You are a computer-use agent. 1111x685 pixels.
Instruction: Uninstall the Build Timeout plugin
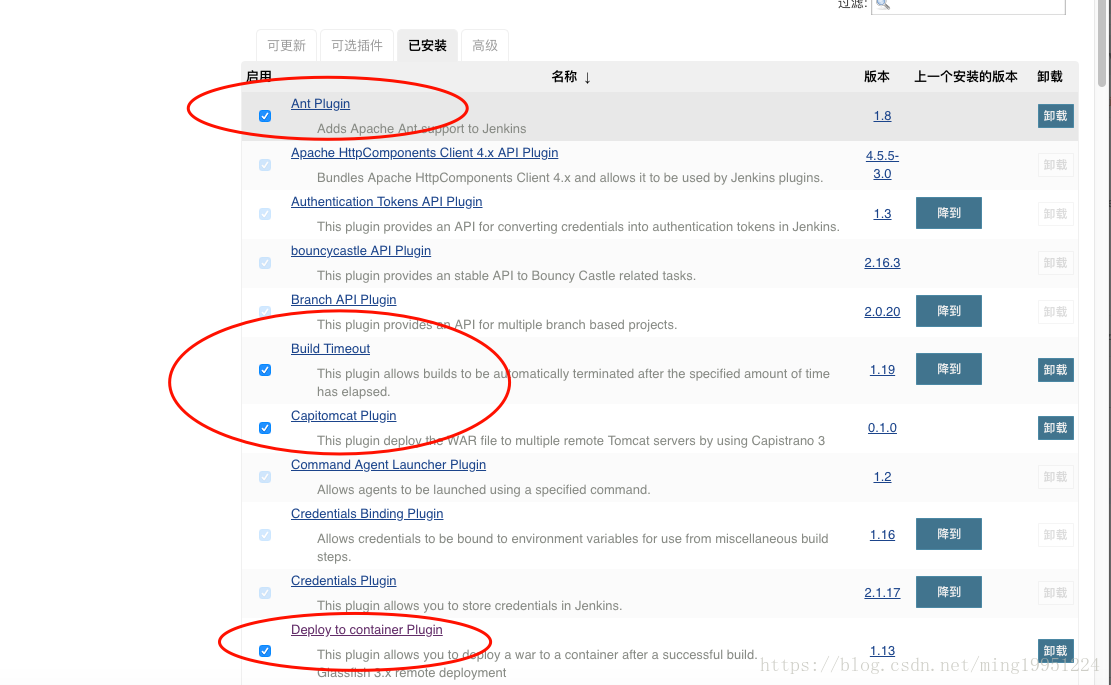(x=1055, y=370)
